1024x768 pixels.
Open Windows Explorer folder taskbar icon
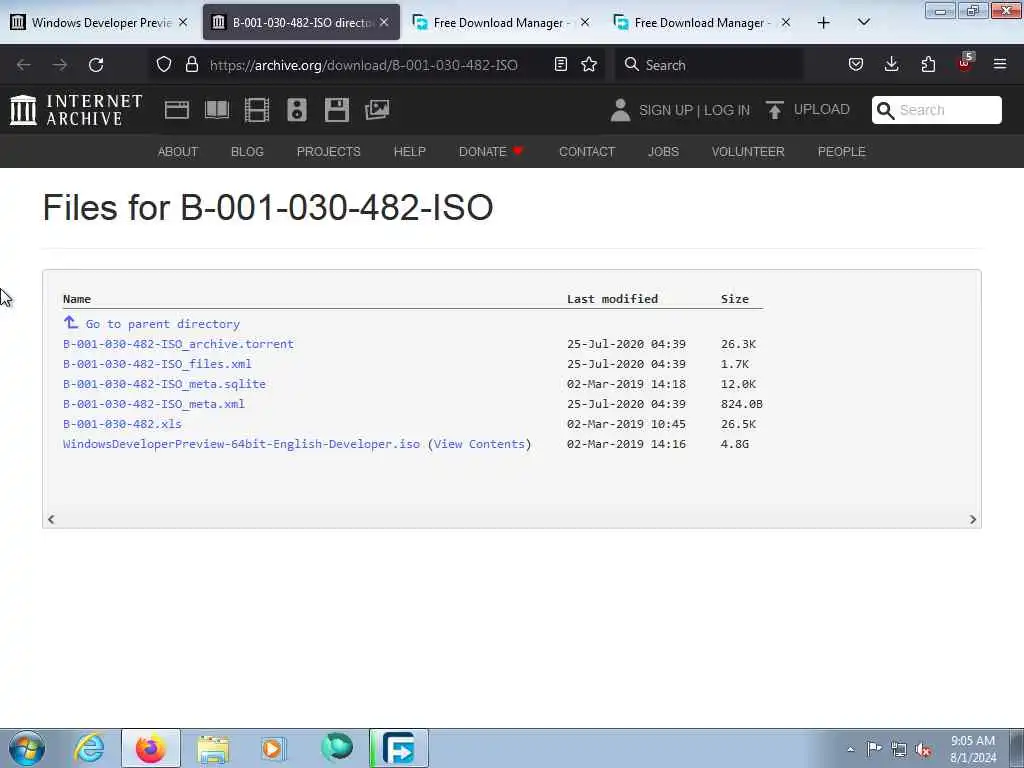point(213,748)
